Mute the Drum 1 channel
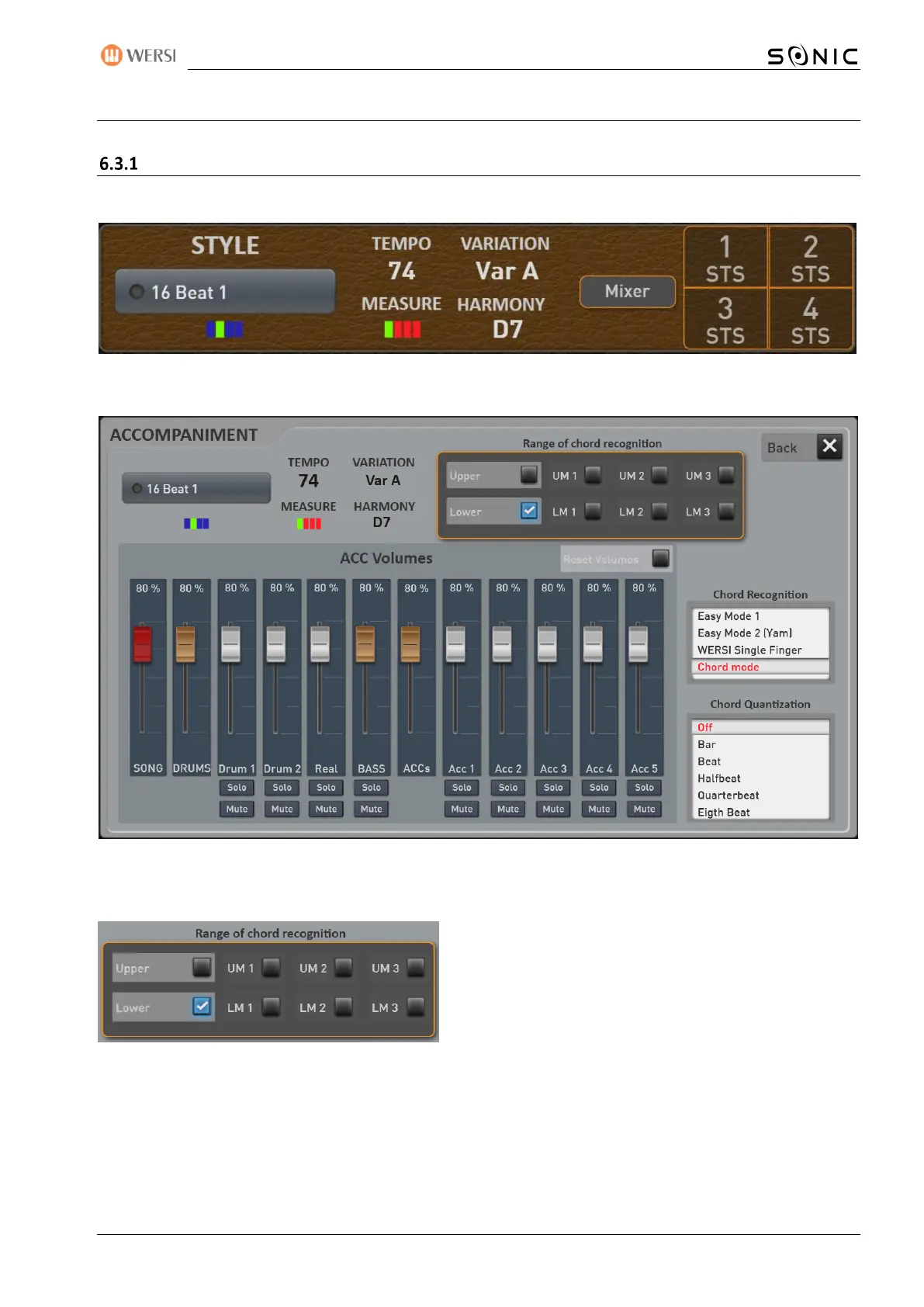Screen dimensions: 924x1307 click(x=237, y=809)
